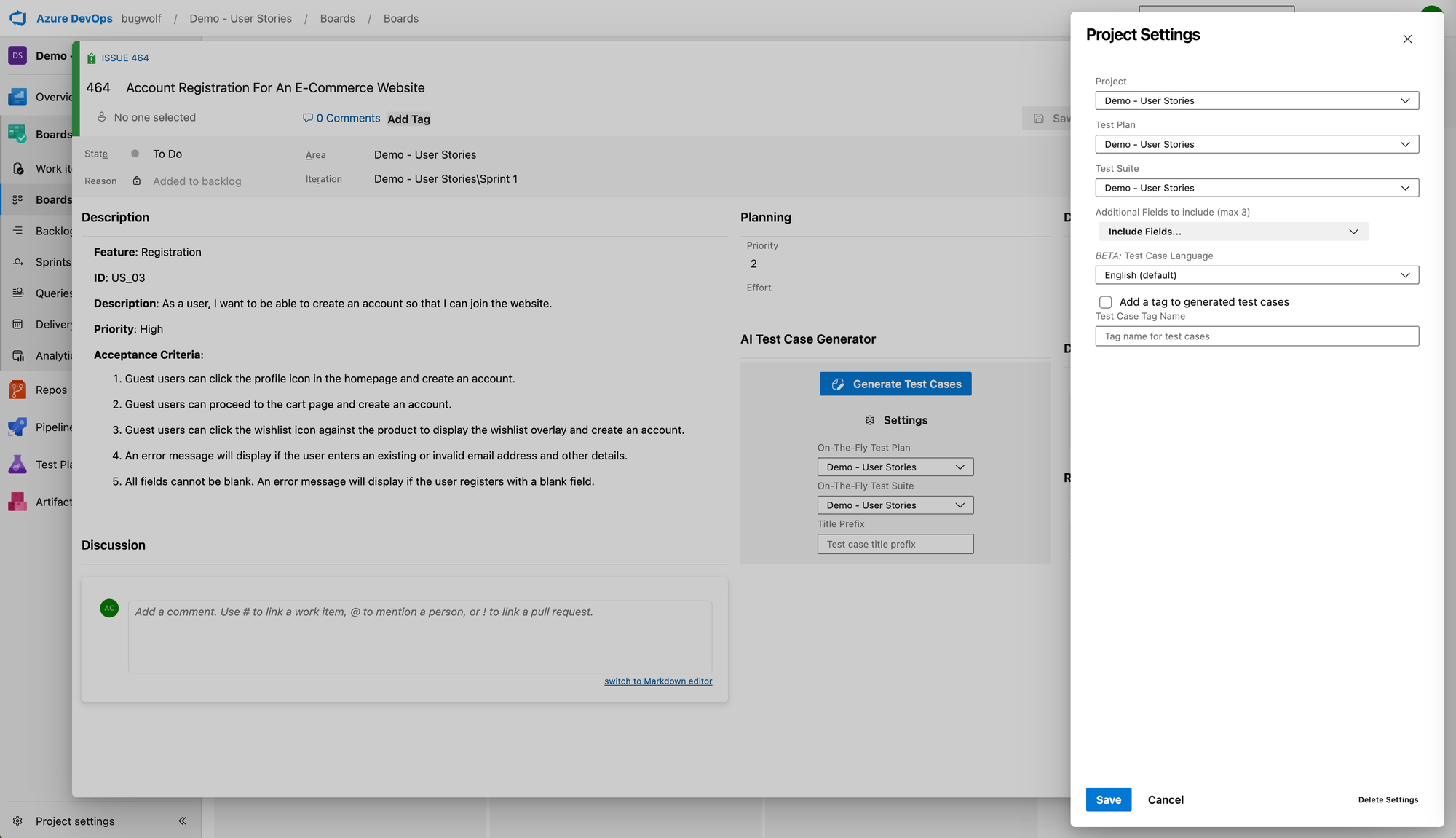Expand the Test Case Language dropdown
The width and height of the screenshot is (1456, 838).
[1257, 275]
